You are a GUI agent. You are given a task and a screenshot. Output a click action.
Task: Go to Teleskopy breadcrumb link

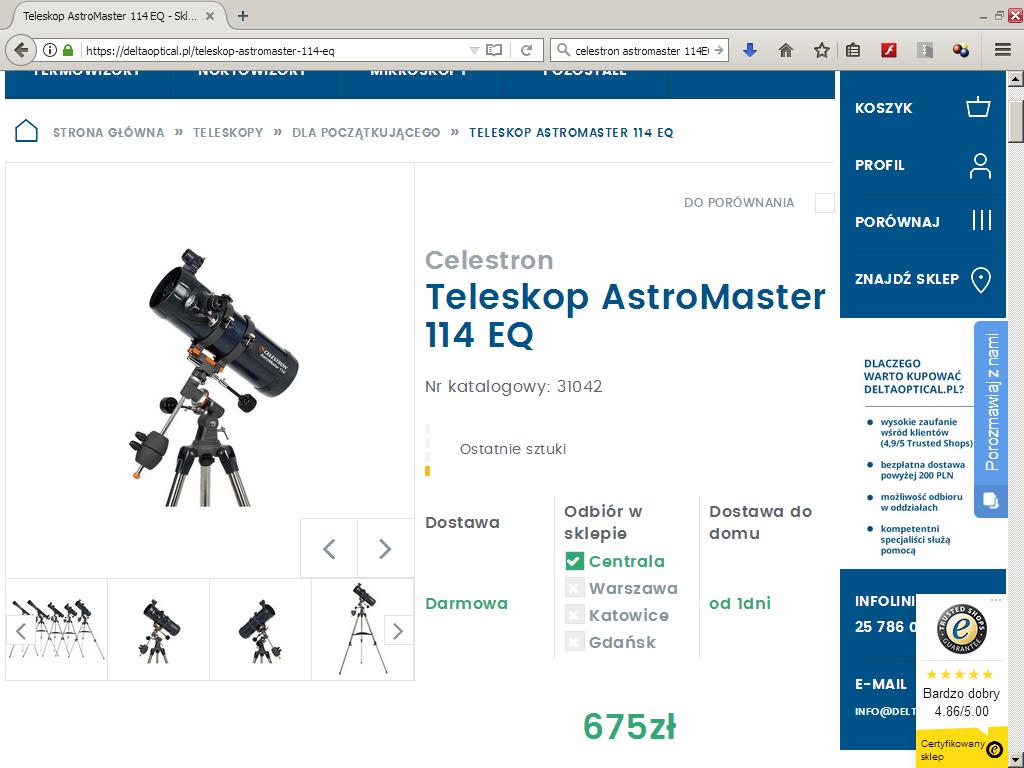point(228,133)
